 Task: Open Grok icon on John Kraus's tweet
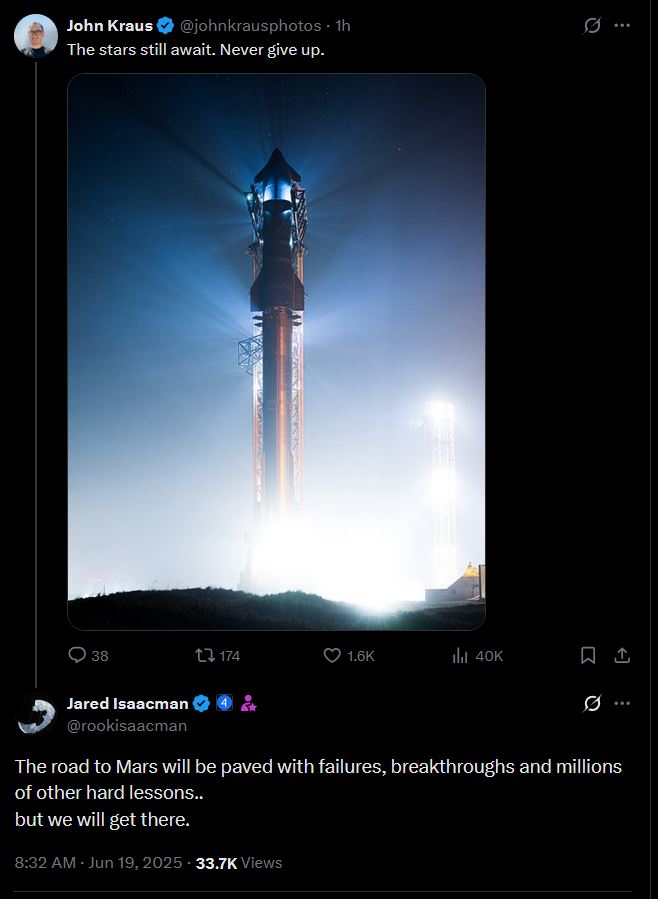pyautogui.click(x=592, y=26)
